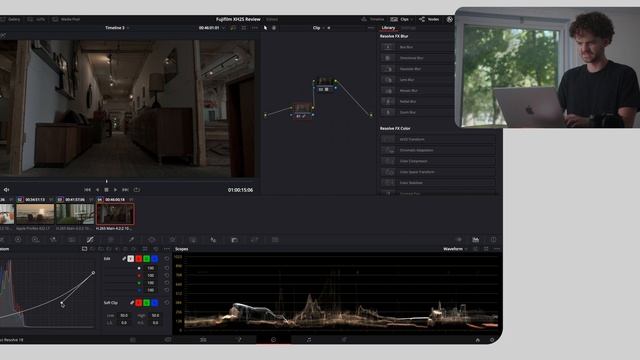This screenshot has width=640, height=360.
Task: Select the Custom curves mode icon
Action: (84, 249)
